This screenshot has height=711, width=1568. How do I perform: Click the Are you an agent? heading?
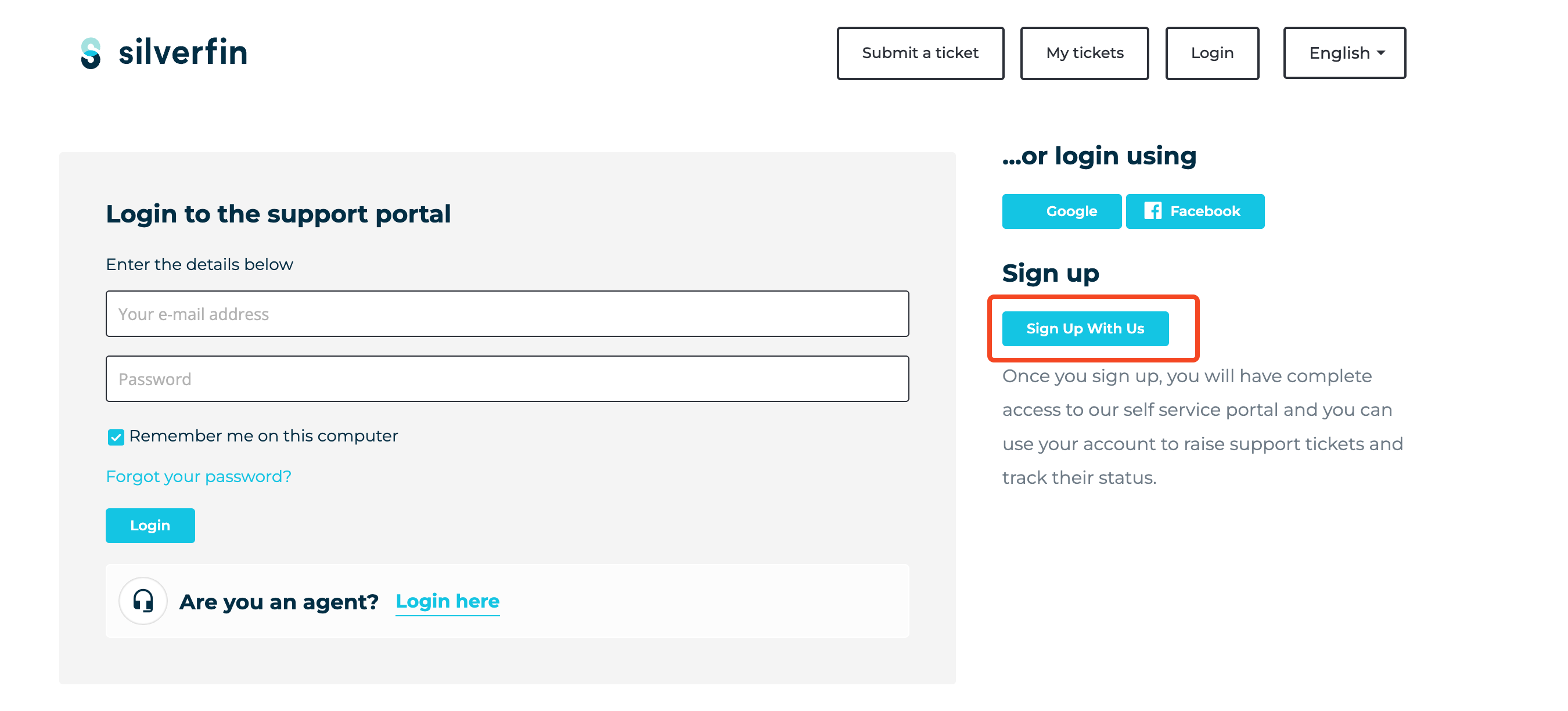point(279,602)
